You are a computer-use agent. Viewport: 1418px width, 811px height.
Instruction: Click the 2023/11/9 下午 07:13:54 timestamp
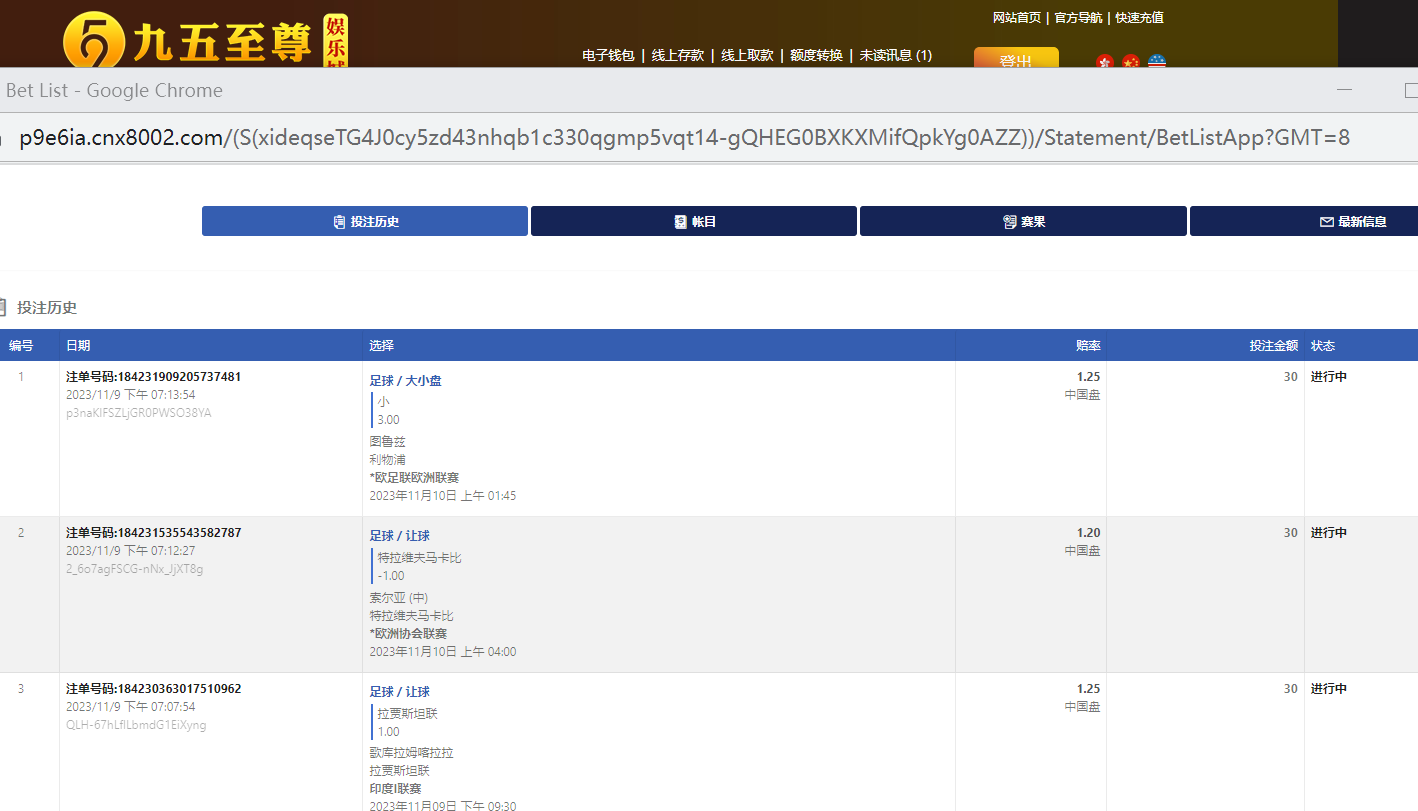click(130, 395)
